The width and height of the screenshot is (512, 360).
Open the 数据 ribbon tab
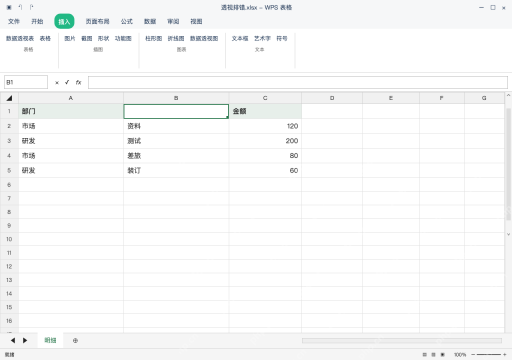(x=150, y=21)
